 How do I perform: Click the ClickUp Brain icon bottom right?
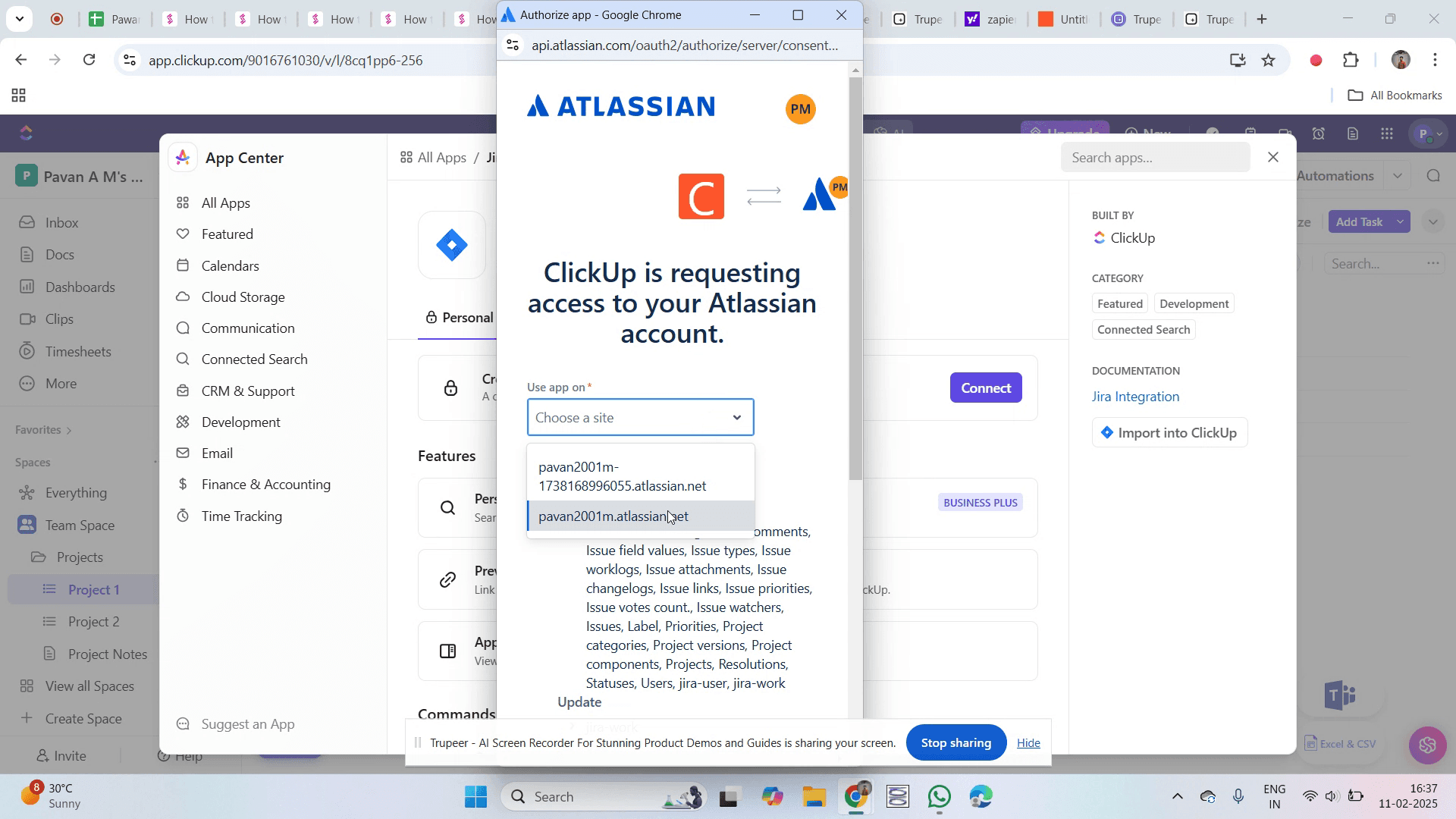tap(1427, 745)
